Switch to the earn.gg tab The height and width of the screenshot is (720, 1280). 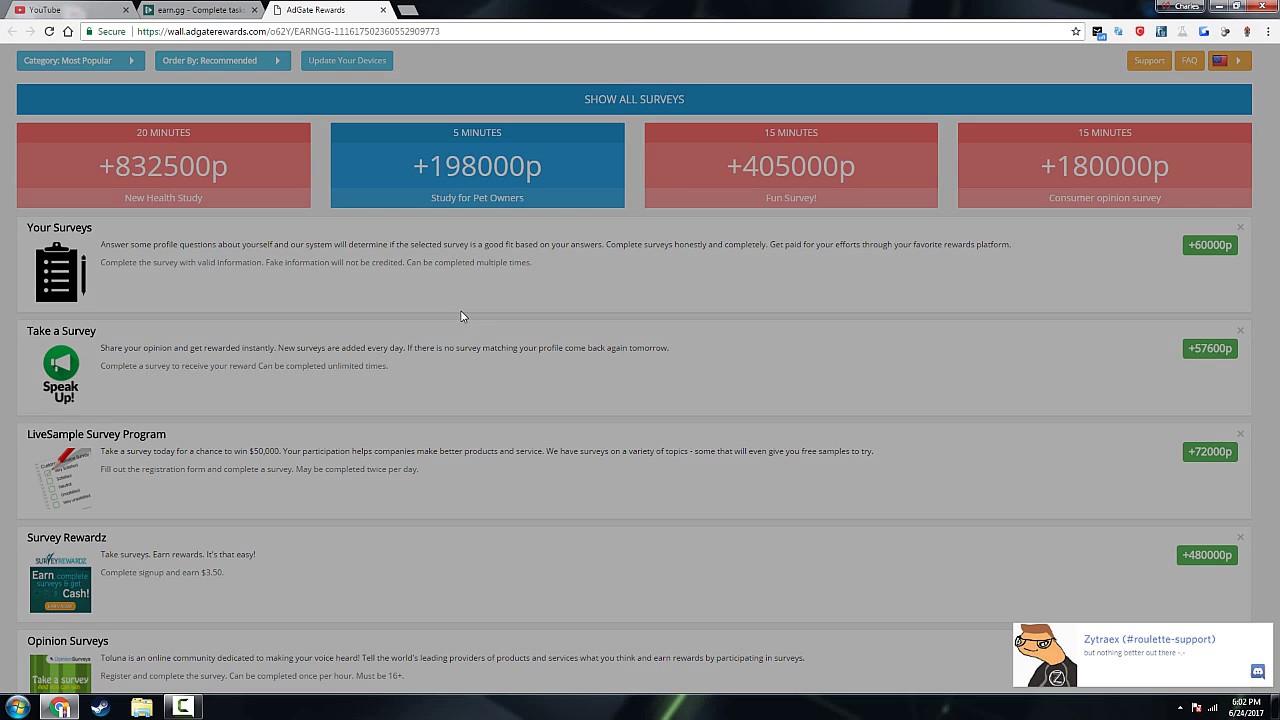click(200, 10)
